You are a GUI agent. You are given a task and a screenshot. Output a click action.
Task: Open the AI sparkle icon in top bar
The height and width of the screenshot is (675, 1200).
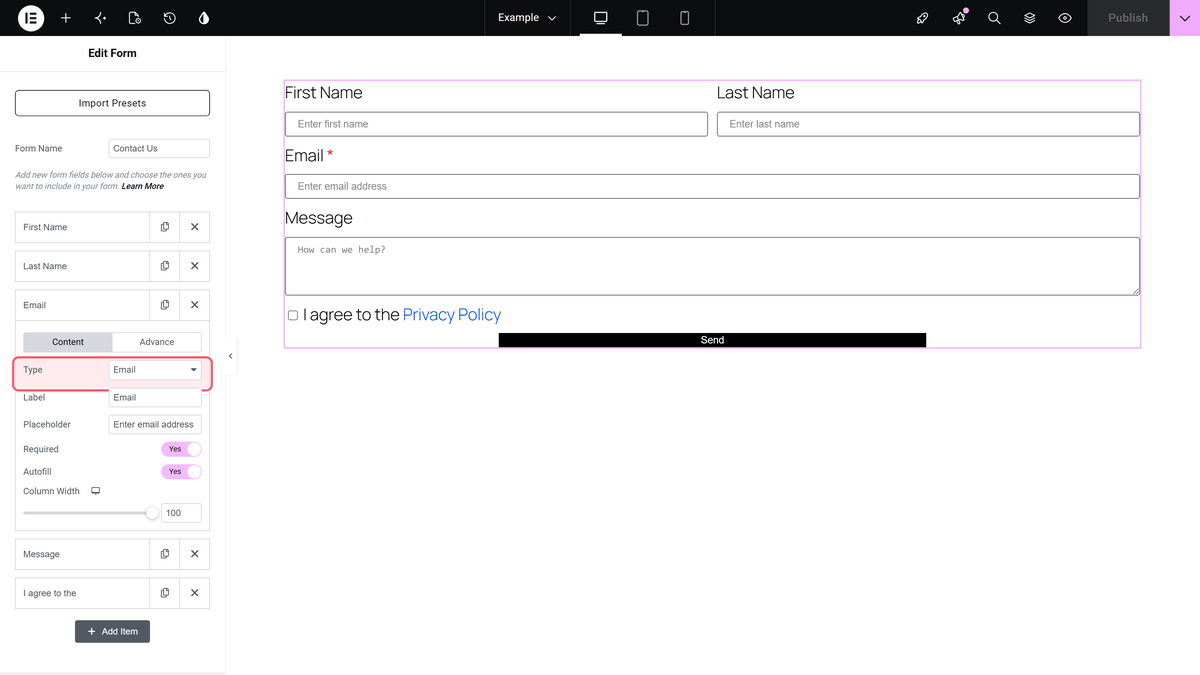click(100, 18)
